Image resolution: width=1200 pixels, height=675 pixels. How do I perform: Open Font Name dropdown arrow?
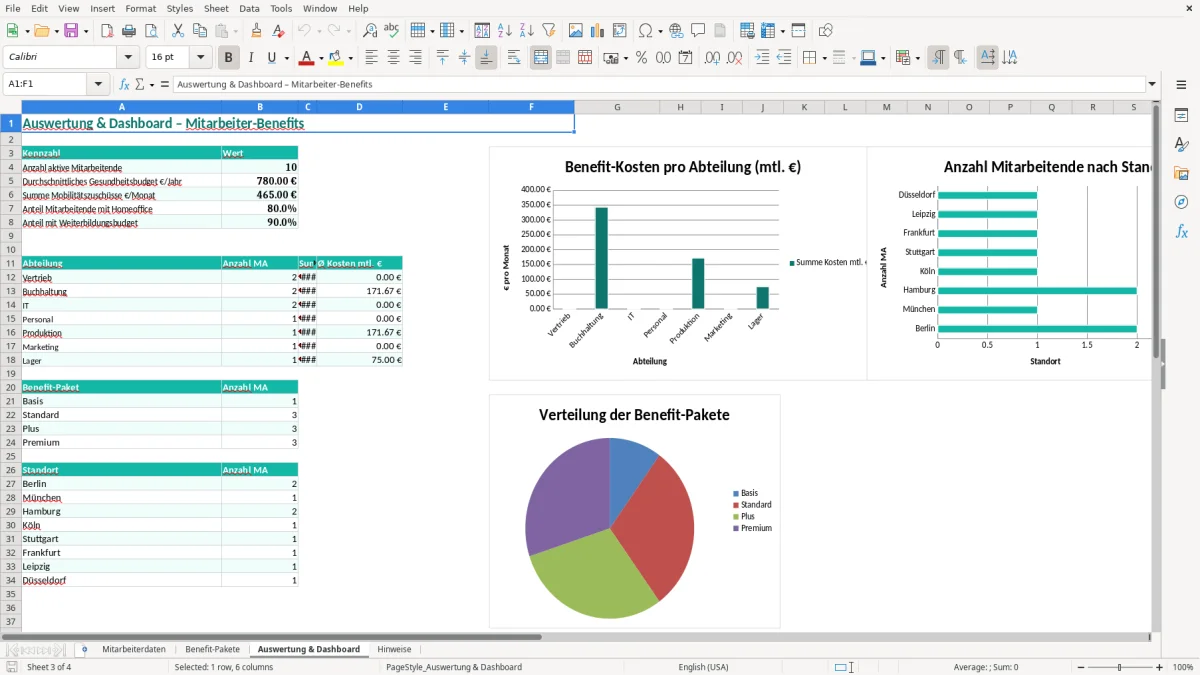tap(127, 58)
